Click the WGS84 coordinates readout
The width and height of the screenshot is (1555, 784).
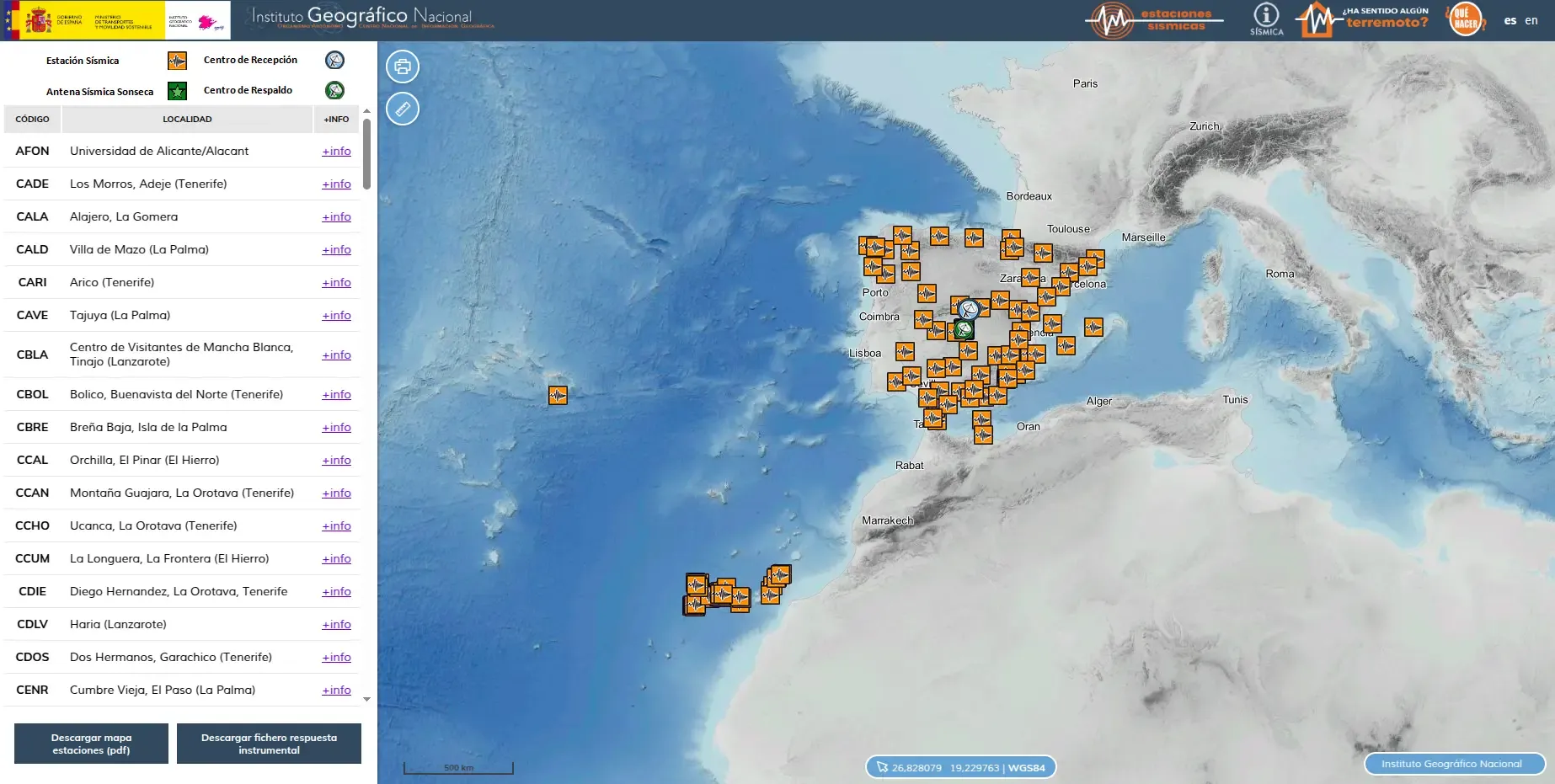pos(961,767)
